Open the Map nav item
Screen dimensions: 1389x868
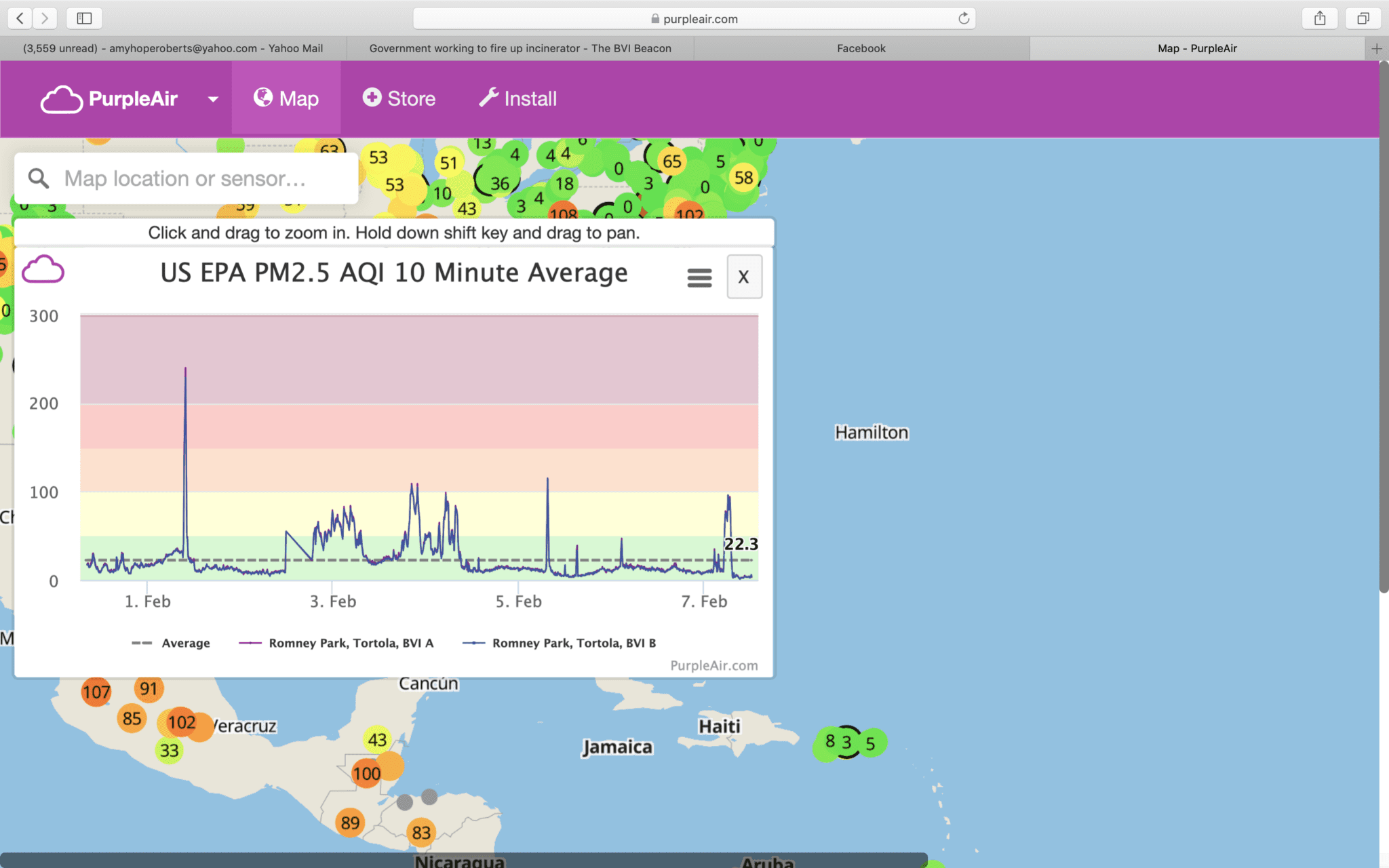pyautogui.click(x=286, y=98)
